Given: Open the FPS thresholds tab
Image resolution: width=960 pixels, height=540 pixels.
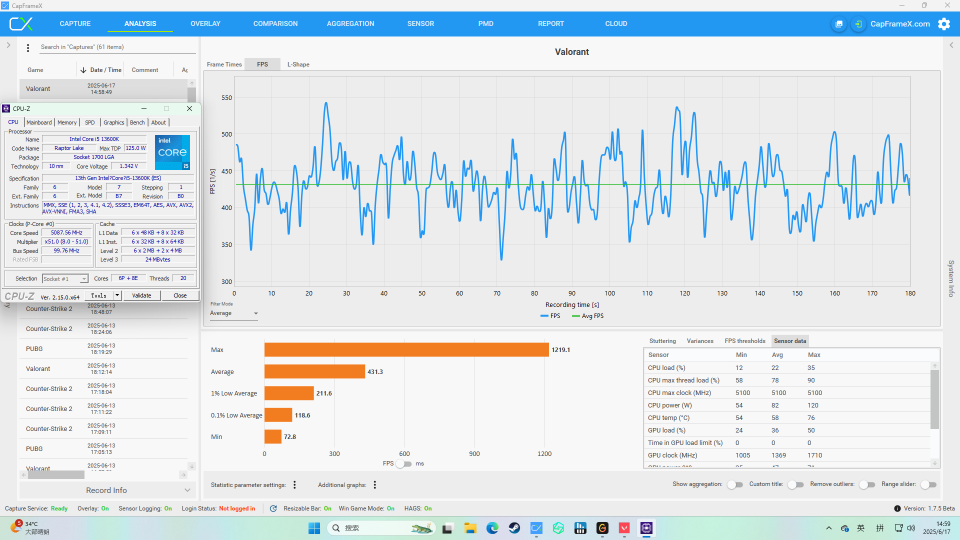Looking at the screenshot, I should (x=744, y=341).
